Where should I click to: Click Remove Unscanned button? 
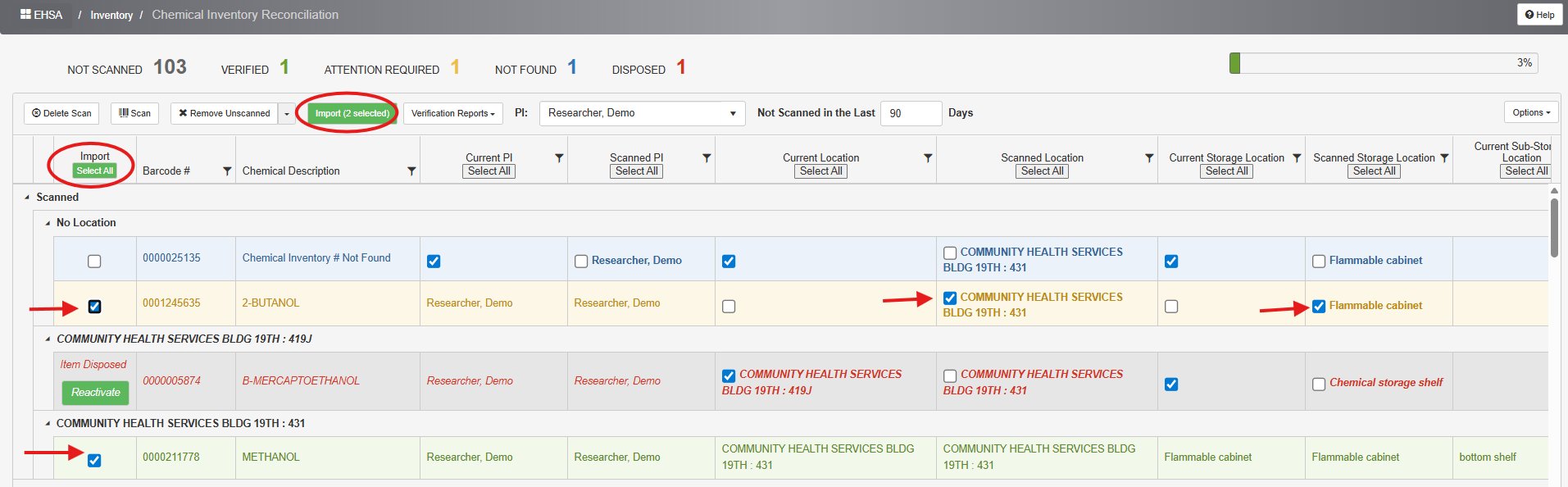[x=224, y=113]
